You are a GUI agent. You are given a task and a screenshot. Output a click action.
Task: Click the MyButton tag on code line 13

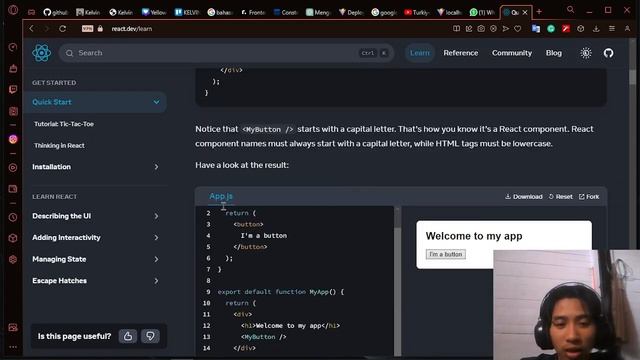tap(264, 337)
